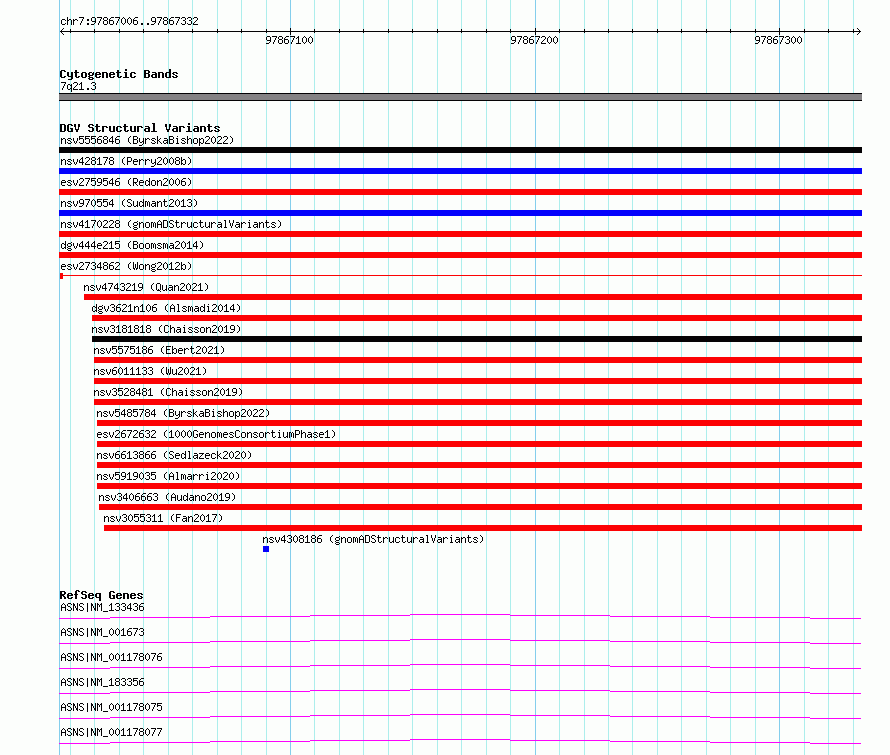The width and height of the screenshot is (890, 755).
Task: Select the nsv3406663 (Audano2019) red bar
Action: (480, 507)
